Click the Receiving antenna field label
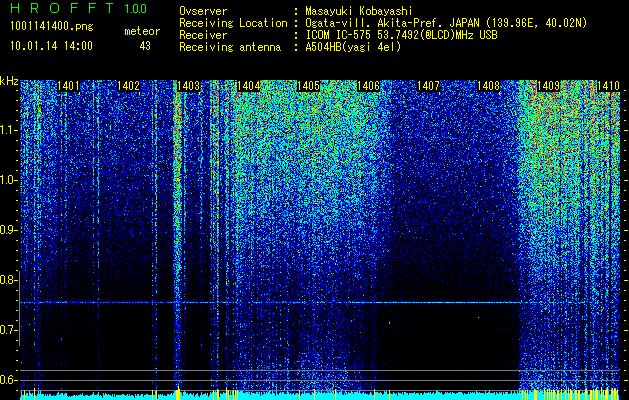Viewport: 629px width, 400px height. click(x=230, y=47)
